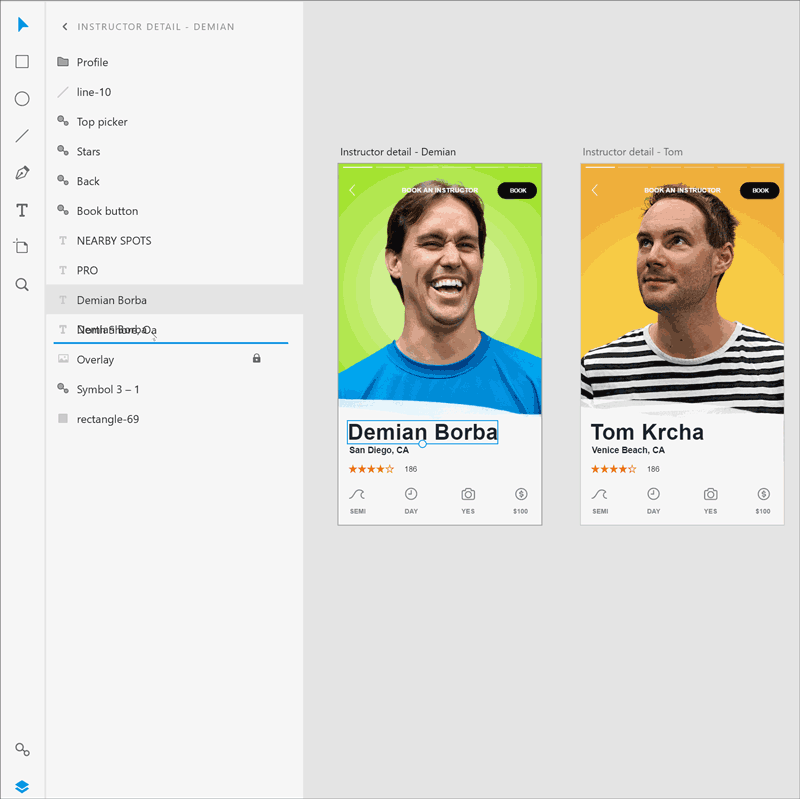Select the Rectangle tool
Screen dimensions: 800x799
(x=22, y=62)
